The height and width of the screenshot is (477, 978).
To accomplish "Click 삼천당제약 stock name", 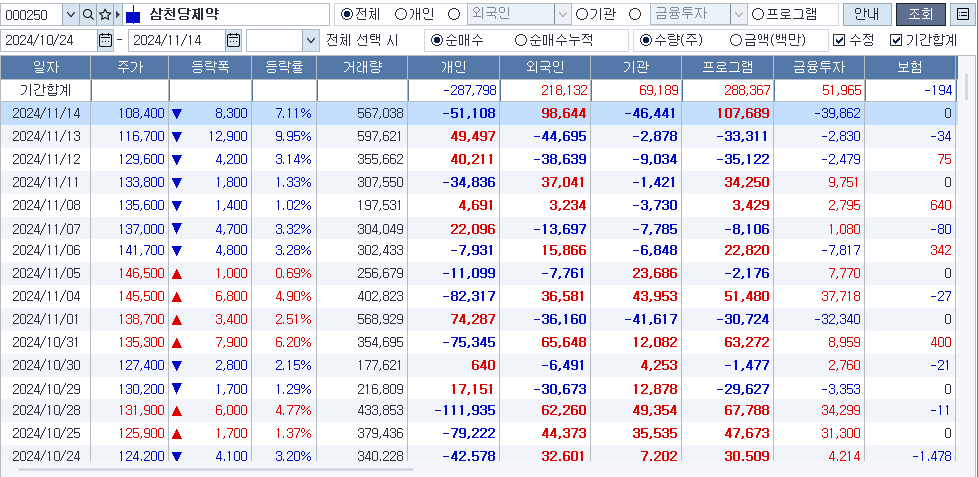I will pyautogui.click(x=184, y=14).
